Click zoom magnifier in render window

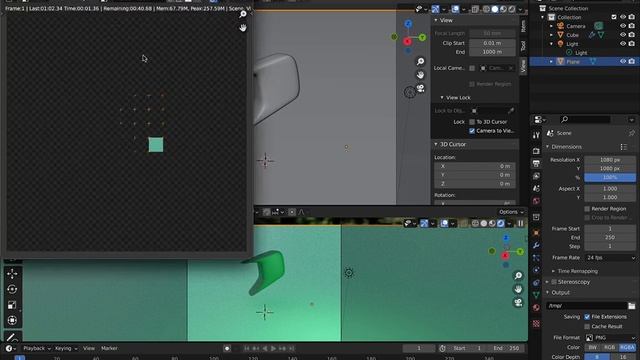(x=243, y=14)
